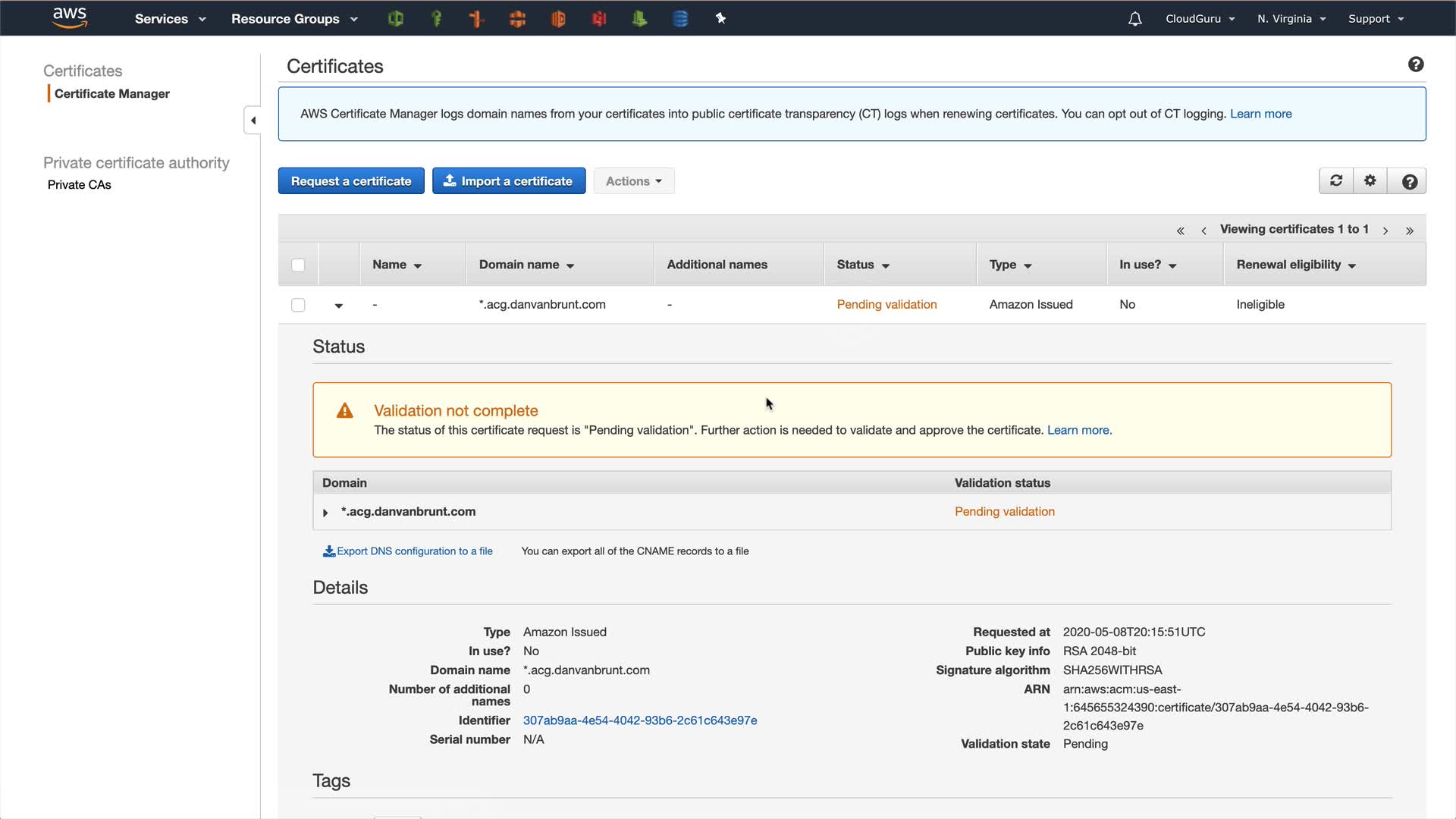Toggle the select-all certificates checkbox
Screen dimensions: 1456x819
298,265
